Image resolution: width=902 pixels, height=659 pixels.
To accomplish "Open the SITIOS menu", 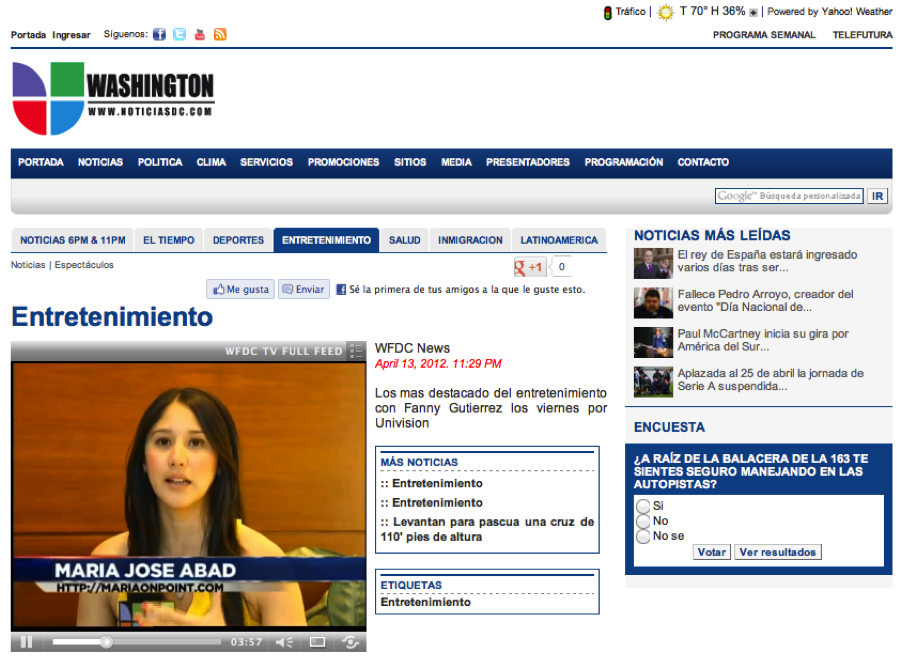I will (410, 162).
